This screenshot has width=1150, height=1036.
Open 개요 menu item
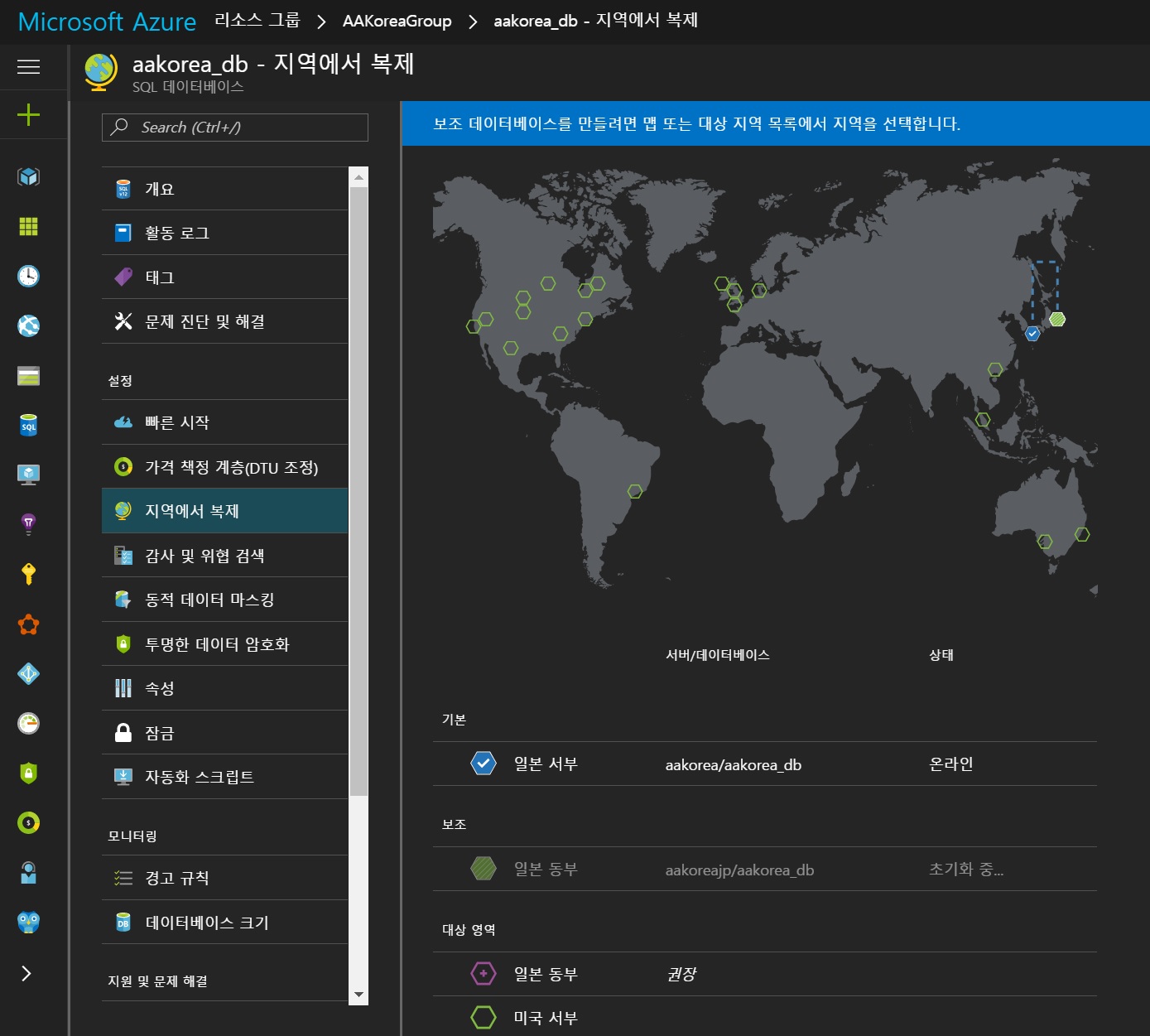225,189
